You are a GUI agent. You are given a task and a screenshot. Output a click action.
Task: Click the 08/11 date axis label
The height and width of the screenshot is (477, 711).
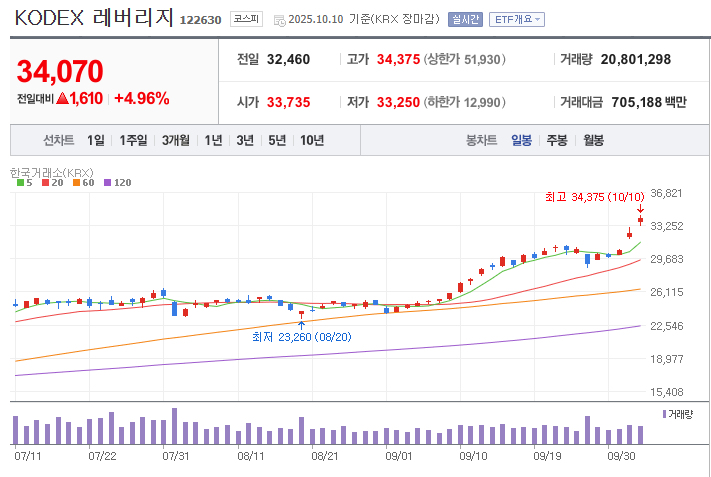(250, 456)
